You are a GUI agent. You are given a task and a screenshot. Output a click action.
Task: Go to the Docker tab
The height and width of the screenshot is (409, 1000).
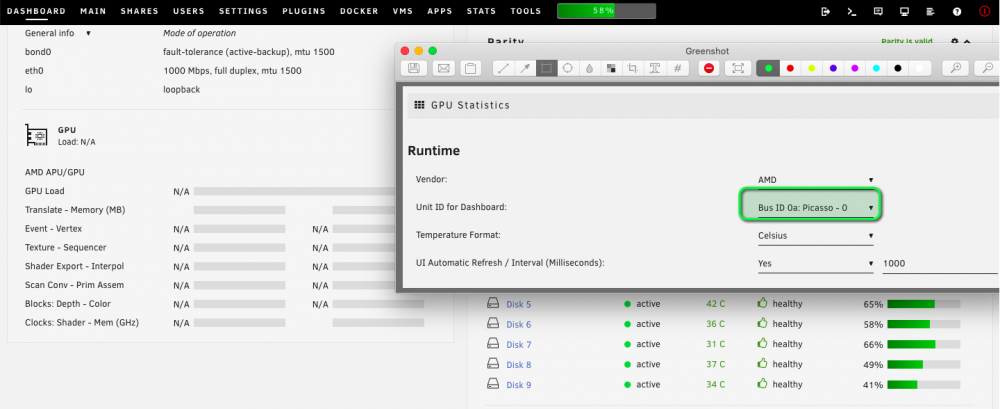pos(359,11)
